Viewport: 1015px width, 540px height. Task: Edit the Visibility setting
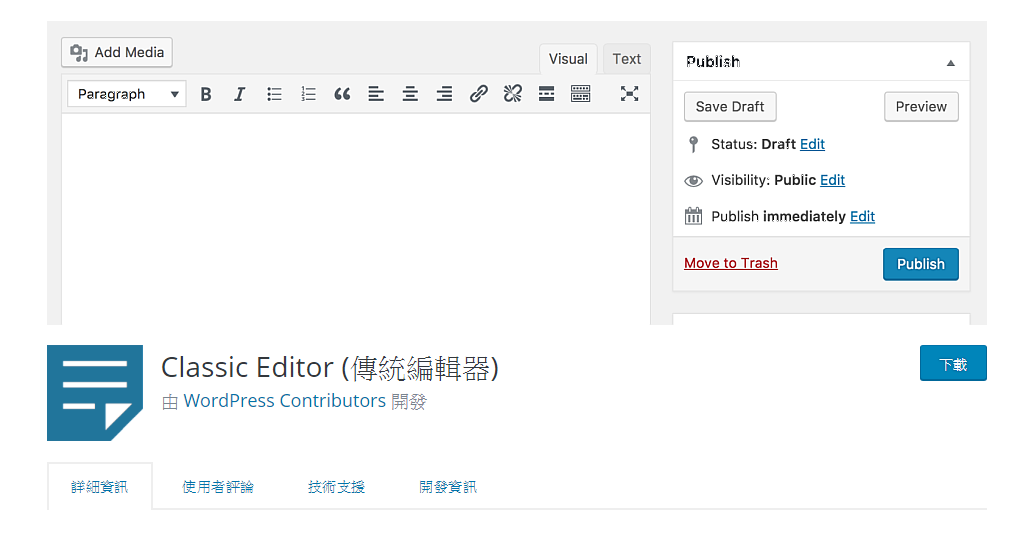[x=832, y=180]
